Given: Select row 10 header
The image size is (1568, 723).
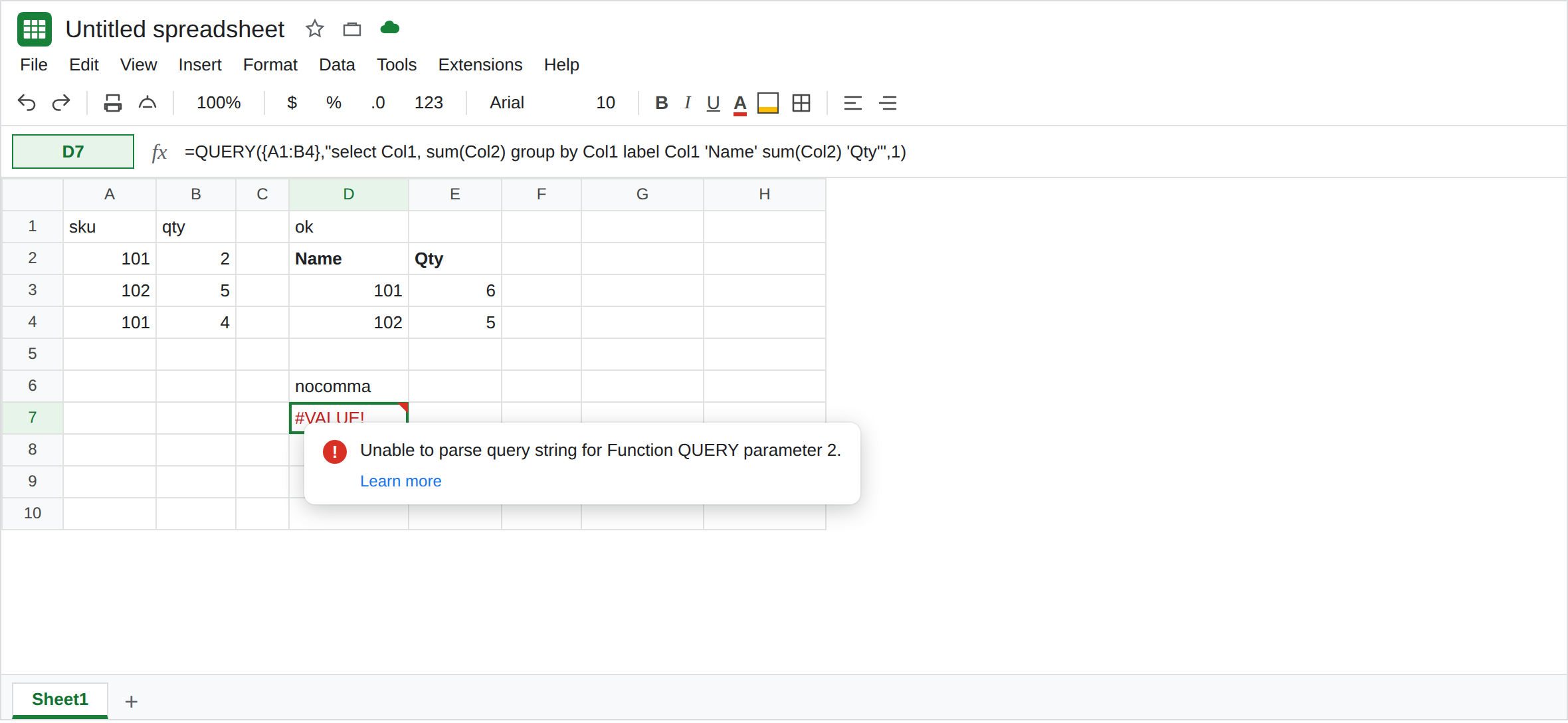Looking at the screenshot, I should point(33,514).
